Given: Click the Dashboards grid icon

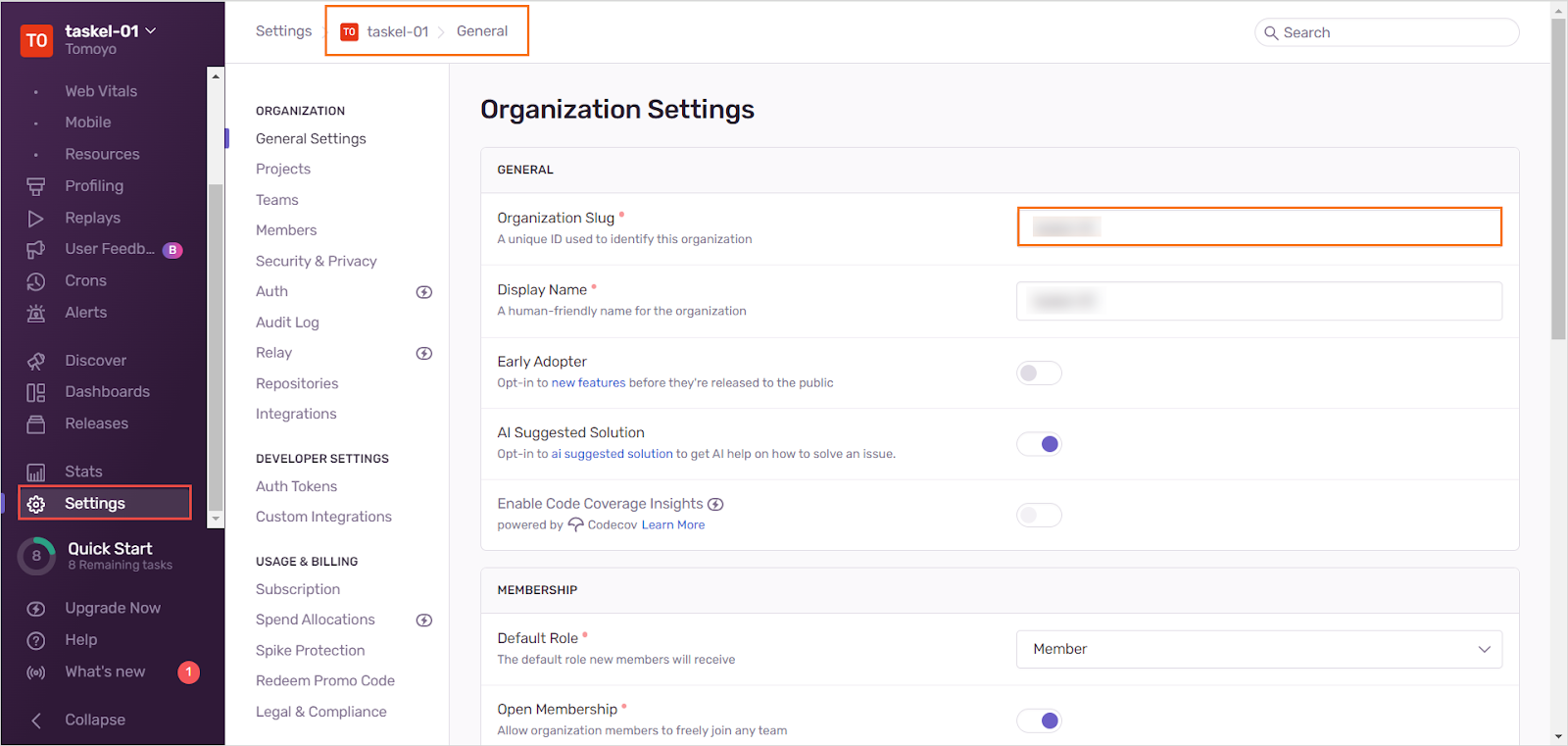Looking at the screenshot, I should (36, 392).
